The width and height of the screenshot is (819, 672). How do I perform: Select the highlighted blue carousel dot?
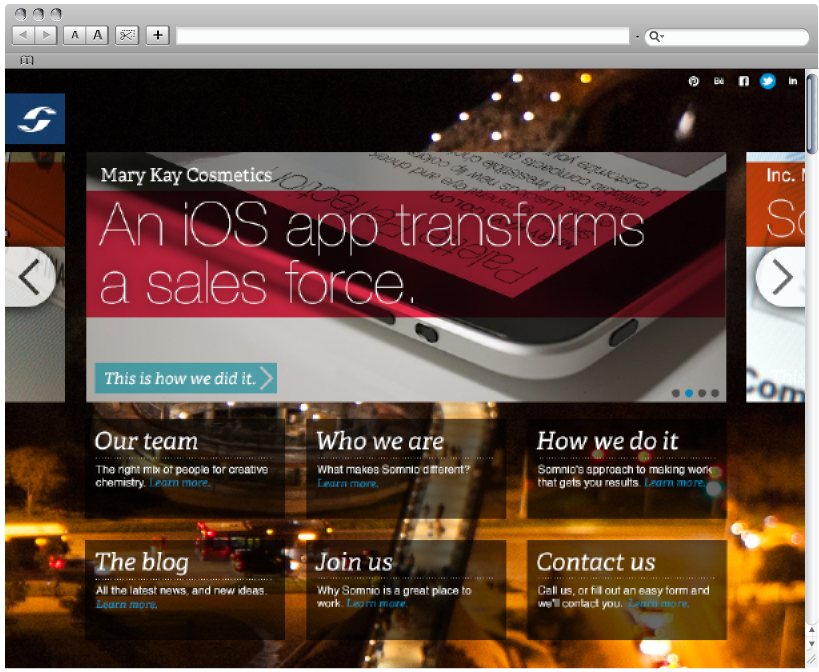click(689, 393)
